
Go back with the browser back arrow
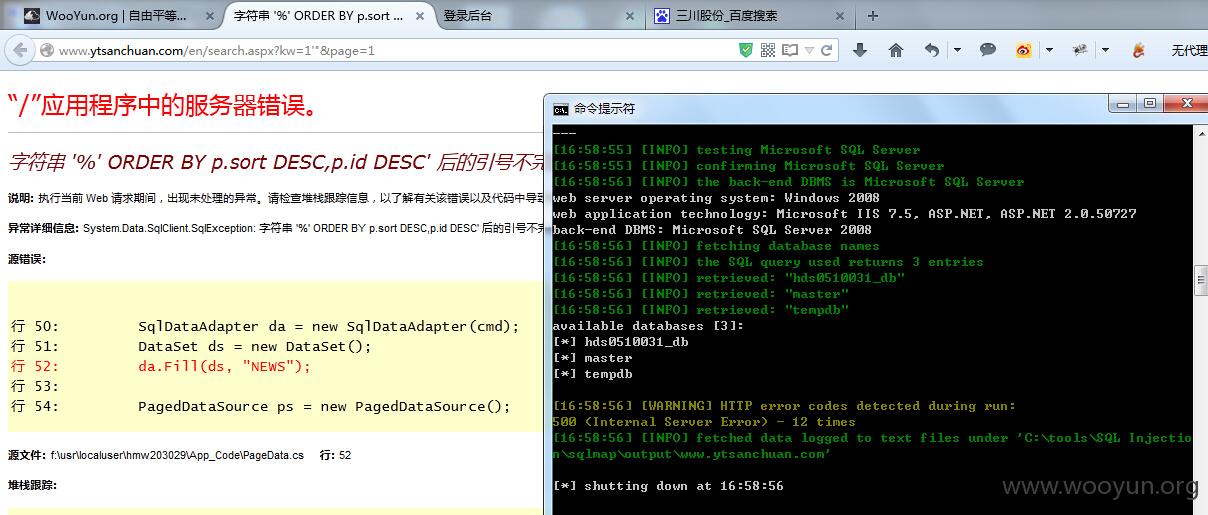tap(20, 50)
